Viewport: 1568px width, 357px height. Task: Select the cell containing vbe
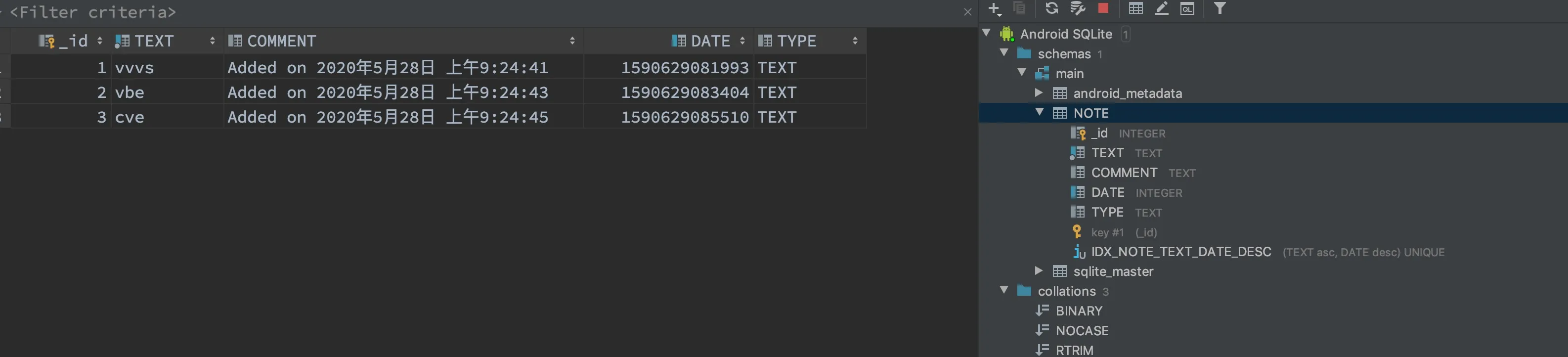[x=166, y=92]
